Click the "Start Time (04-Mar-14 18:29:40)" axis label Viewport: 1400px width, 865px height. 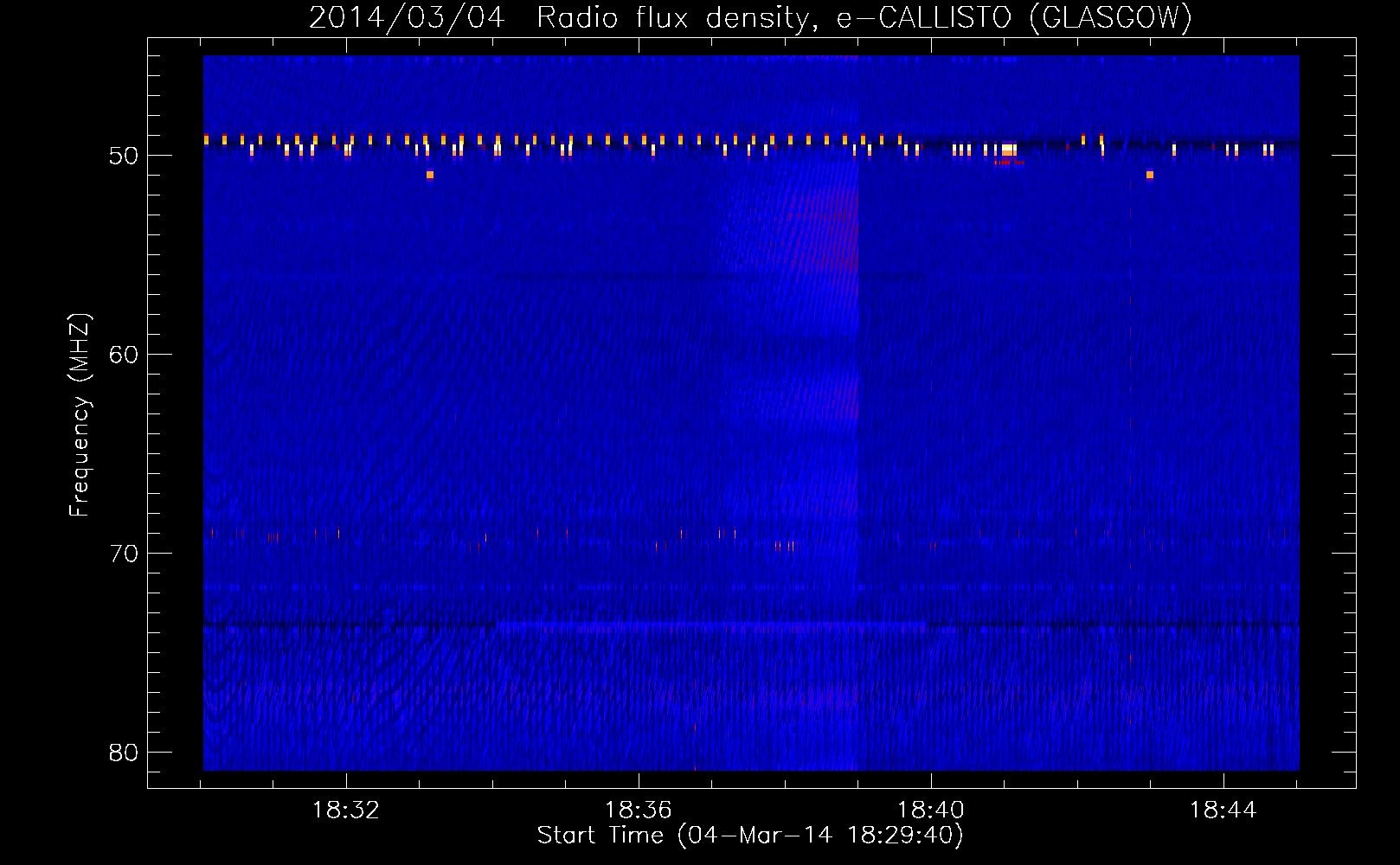pyautogui.click(x=750, y=836)
